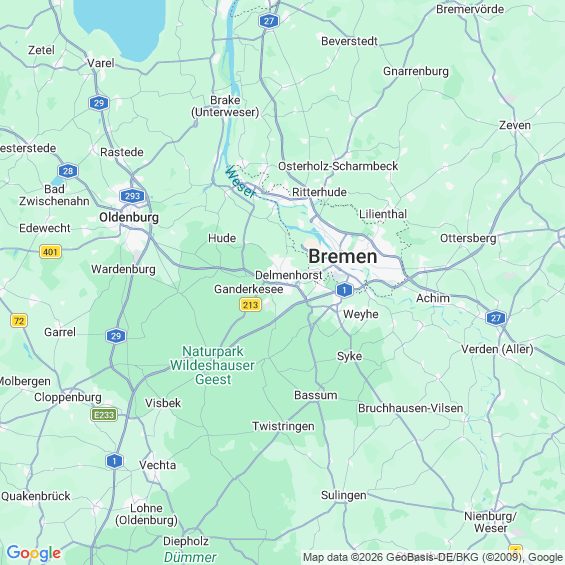
Task: Select the Oldenburg city label
Action: tap(129, 217)
